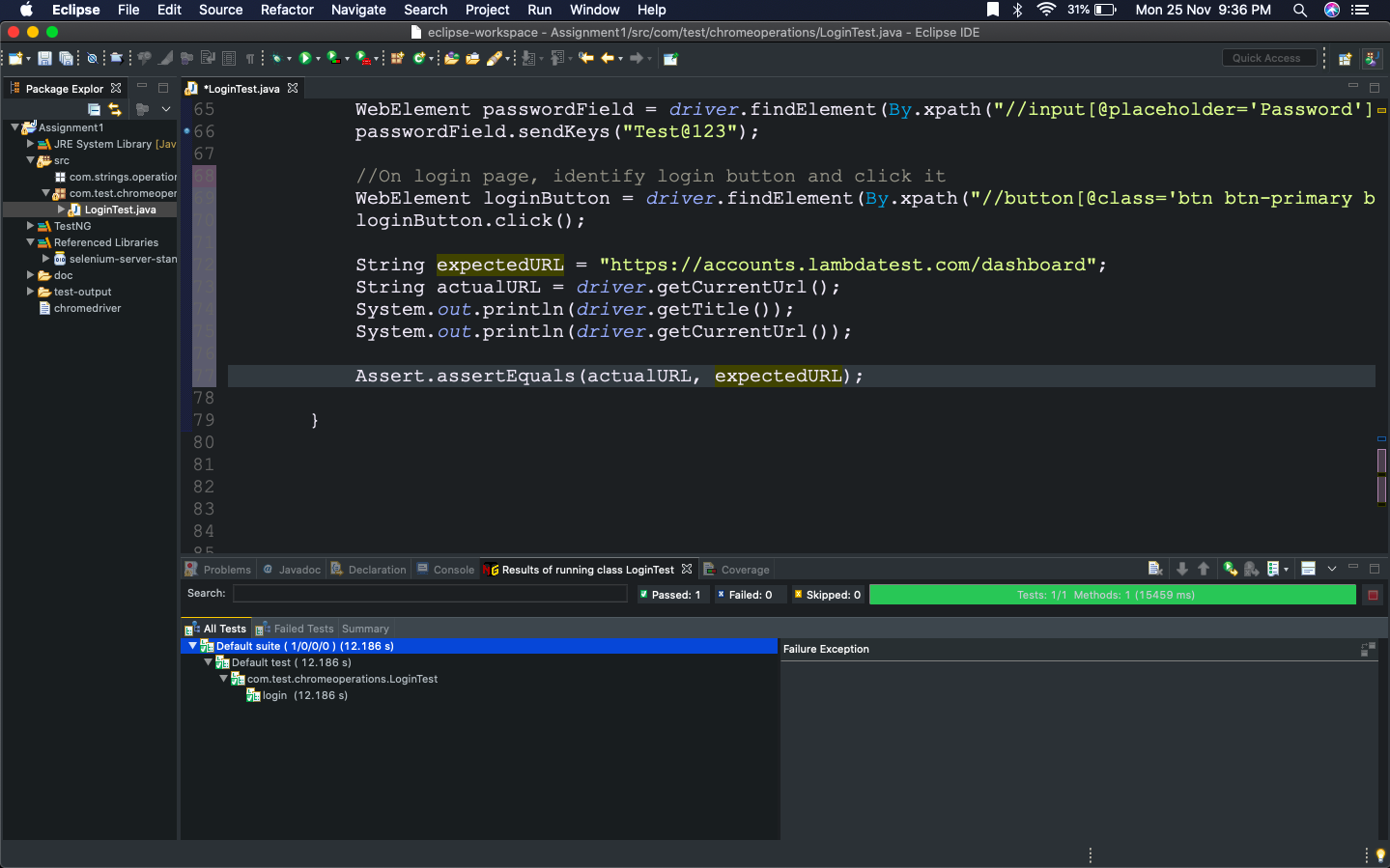Viewport: 1390px width, 868px height.
Task: Expand the test-output folder
Action: (x=31, y=292)
